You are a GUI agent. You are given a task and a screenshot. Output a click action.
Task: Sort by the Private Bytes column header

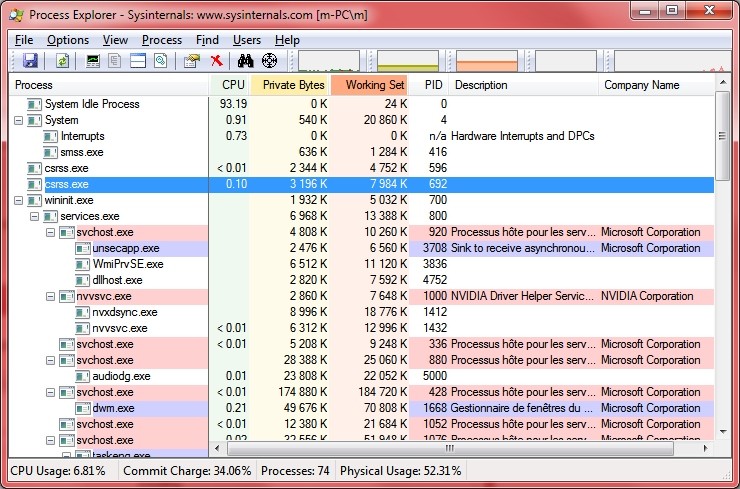pos(290,85)
